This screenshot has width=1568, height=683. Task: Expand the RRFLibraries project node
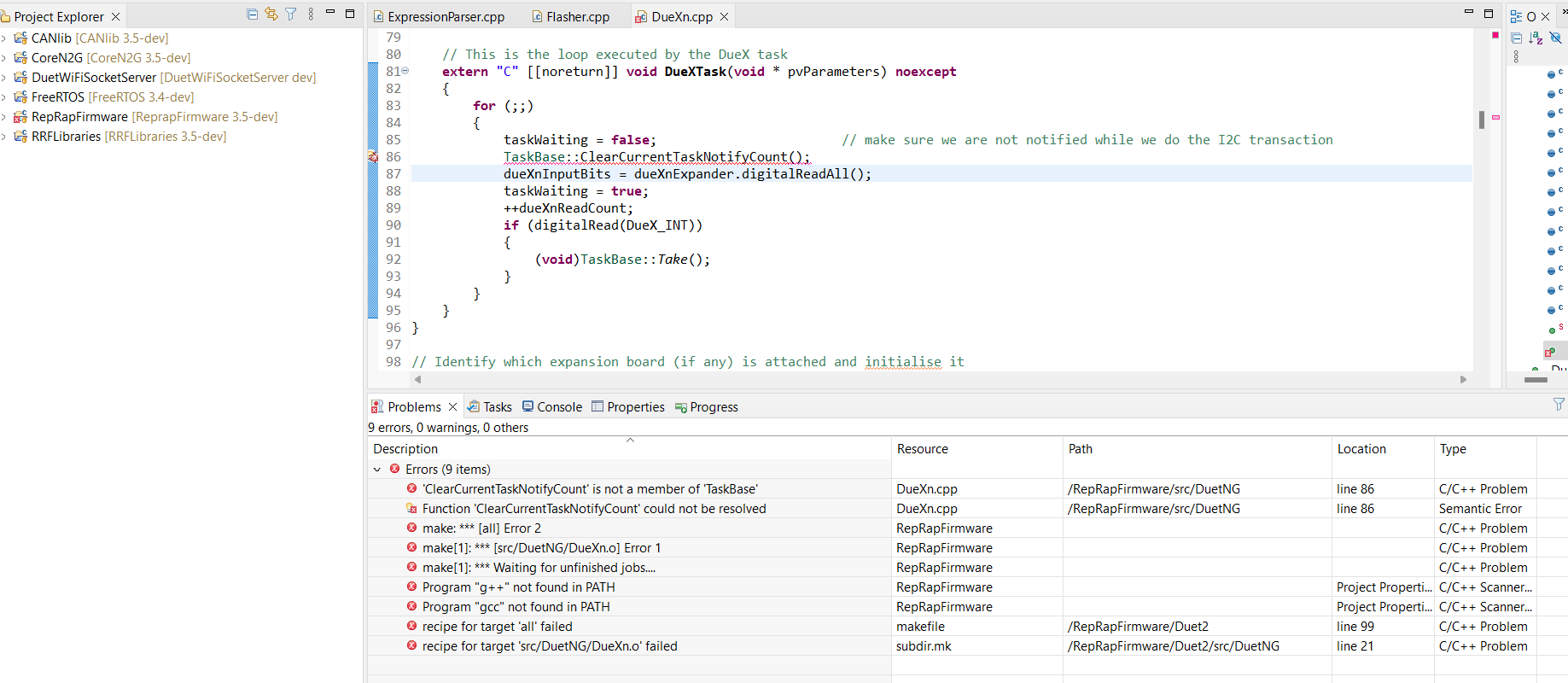point(4,137)
